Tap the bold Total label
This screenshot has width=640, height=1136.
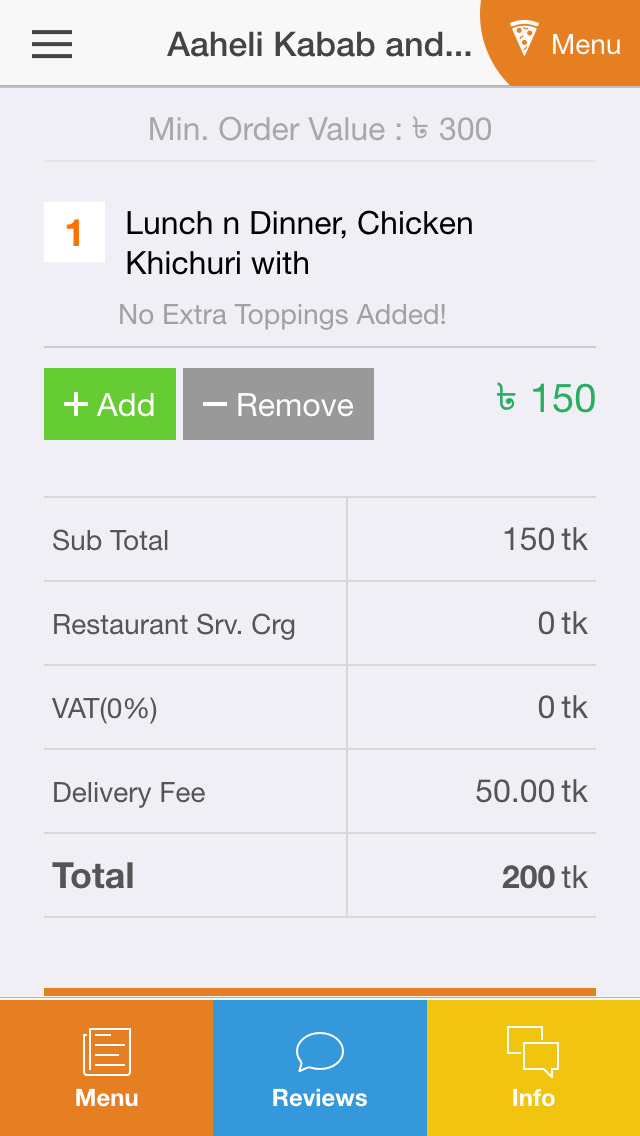coord(93,876)
